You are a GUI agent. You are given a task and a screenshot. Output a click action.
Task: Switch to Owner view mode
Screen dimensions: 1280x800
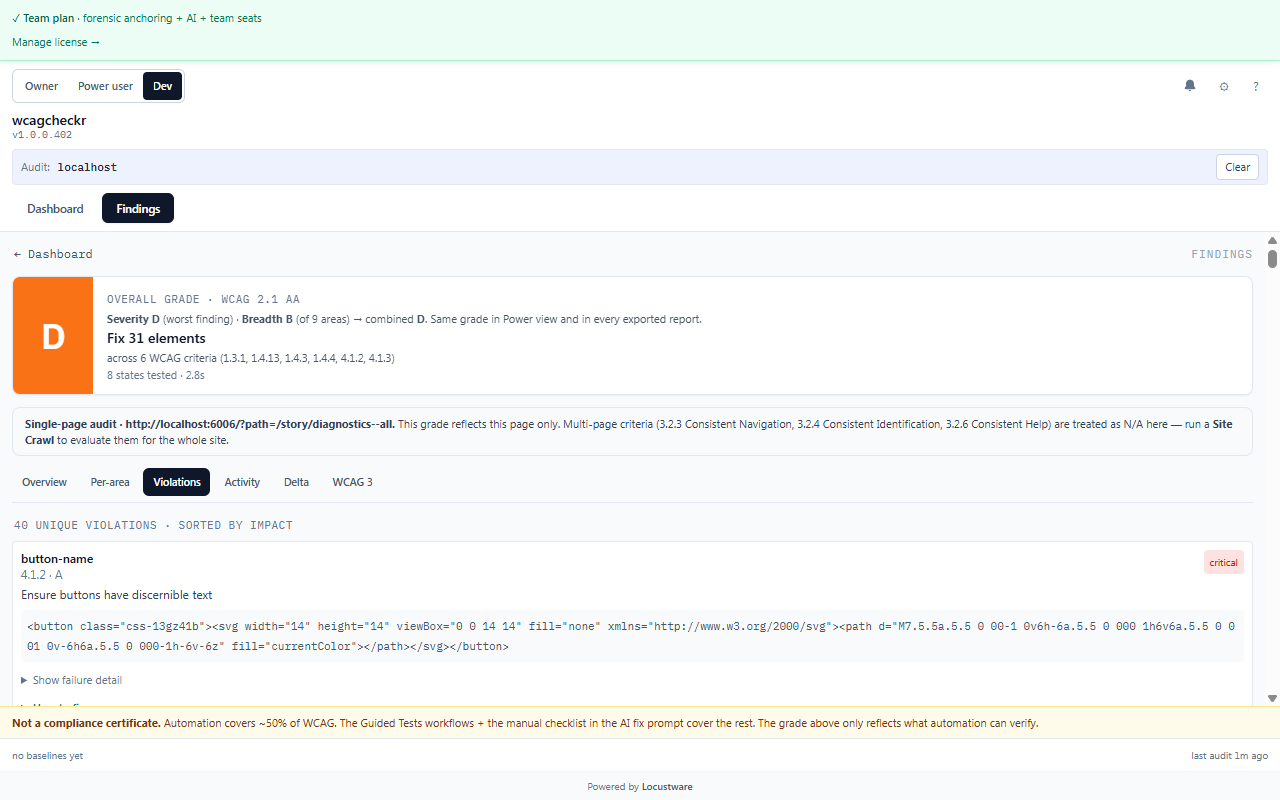pos(42,86)
